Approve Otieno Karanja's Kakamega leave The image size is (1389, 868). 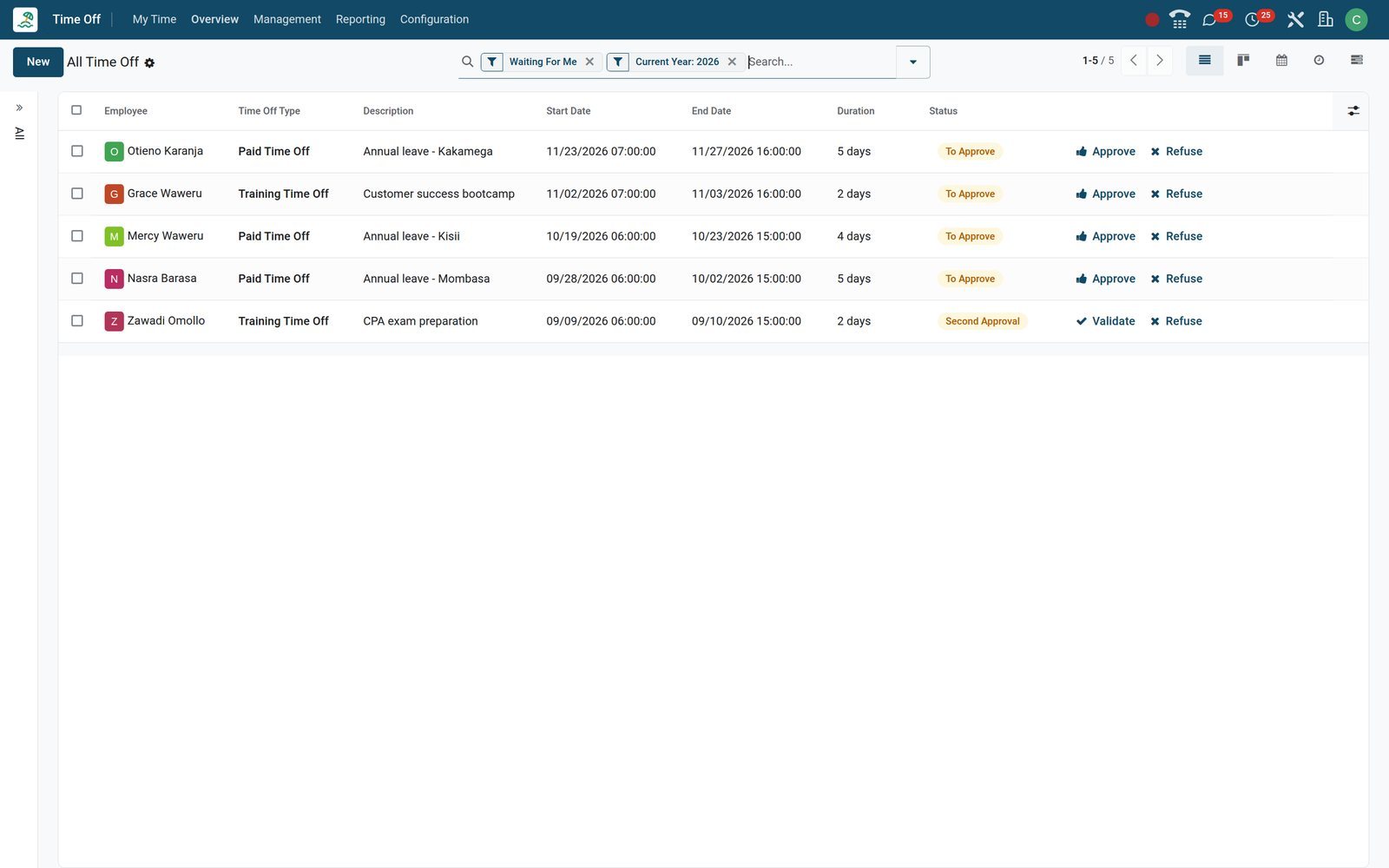(x=1105, y=151)
